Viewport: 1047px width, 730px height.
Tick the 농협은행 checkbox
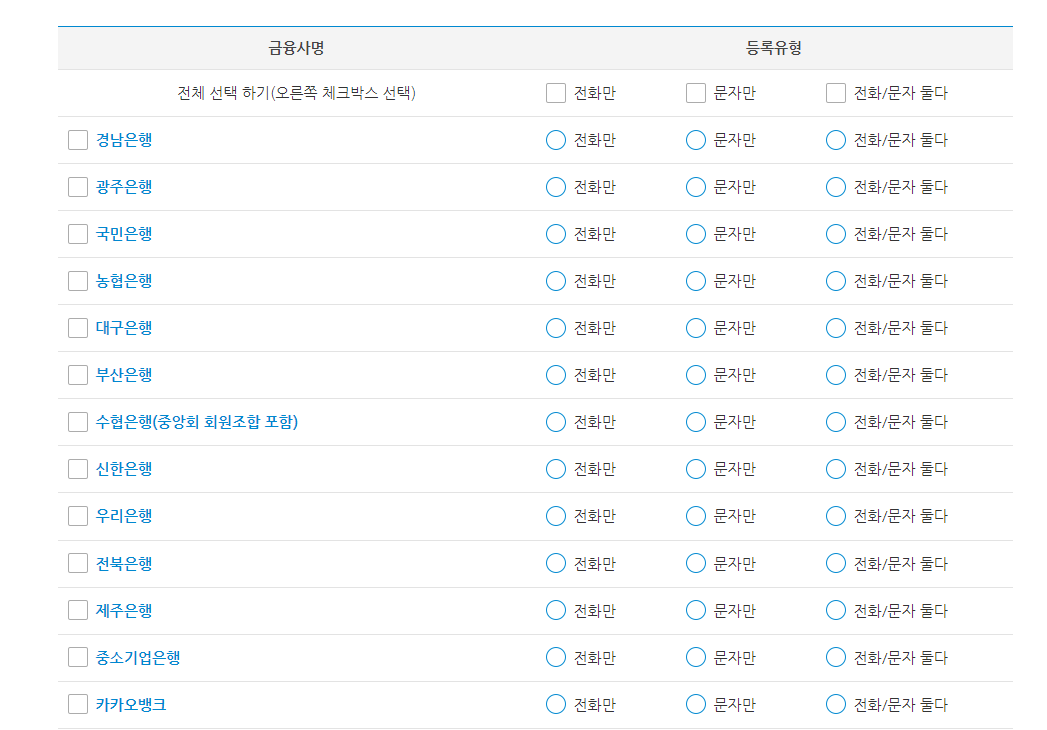click(x=78, y=281)
